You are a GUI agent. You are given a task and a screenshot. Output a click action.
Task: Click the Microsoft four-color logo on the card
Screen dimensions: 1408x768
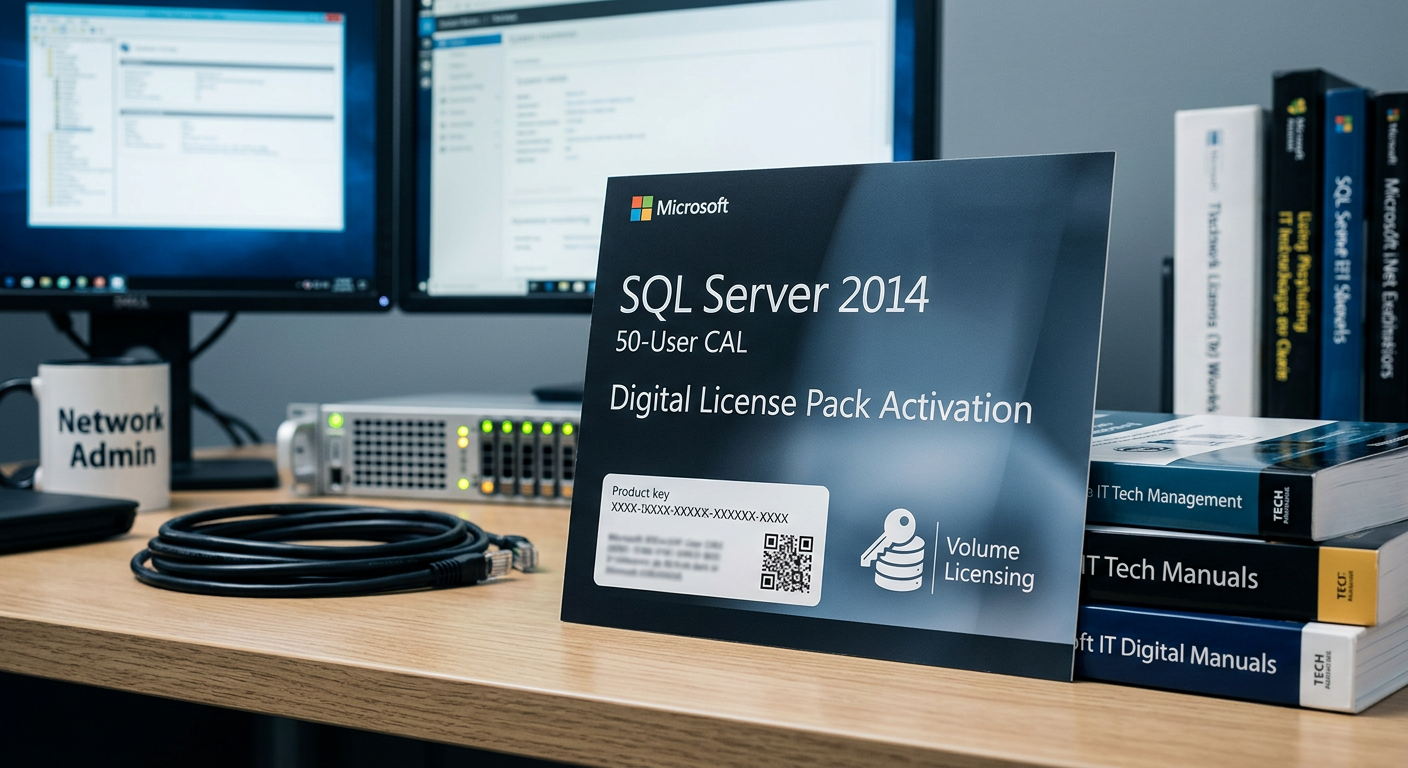point(641,208)
